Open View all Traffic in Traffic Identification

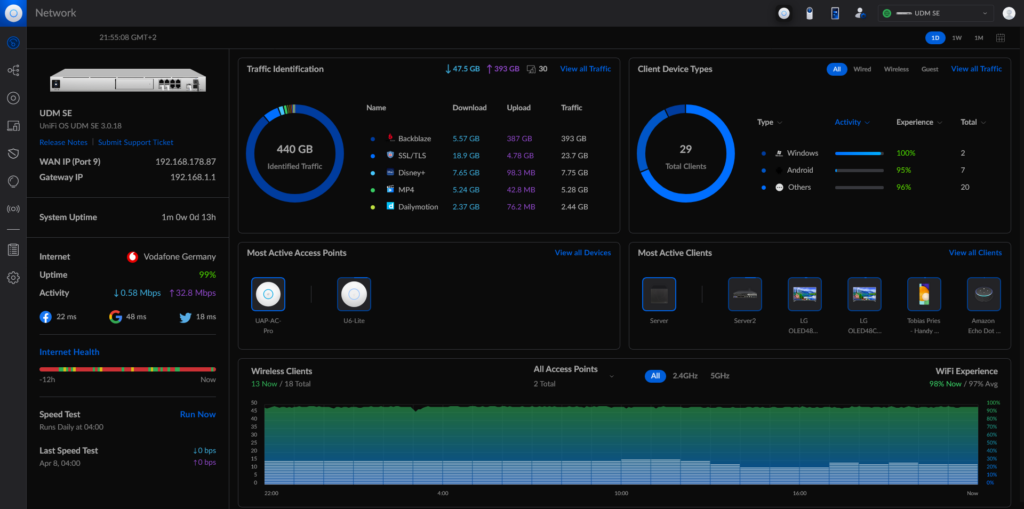pos(585,69)
